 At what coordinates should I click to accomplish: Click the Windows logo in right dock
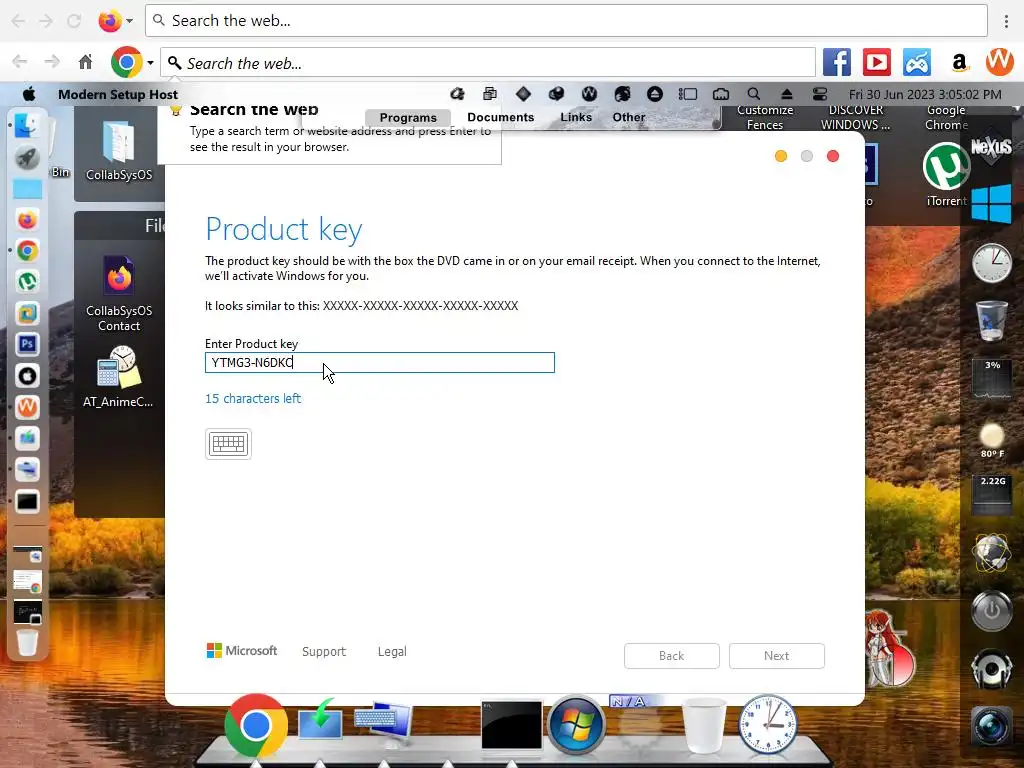(991, 203)
